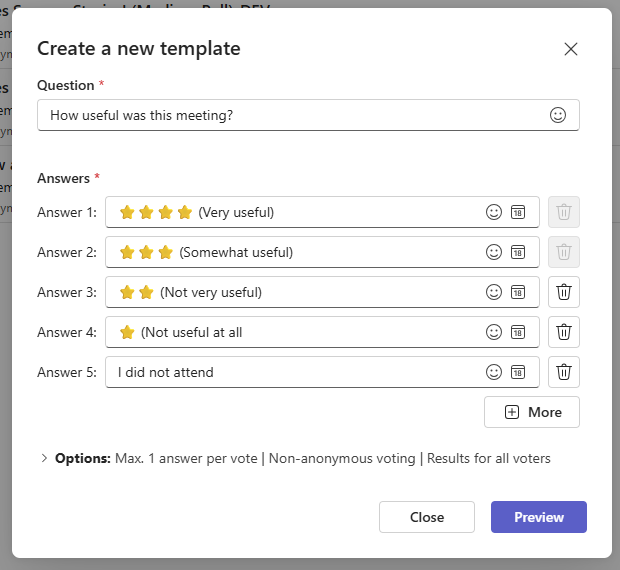Edit the question text field

pyautogui.click(x=308, y=115)
